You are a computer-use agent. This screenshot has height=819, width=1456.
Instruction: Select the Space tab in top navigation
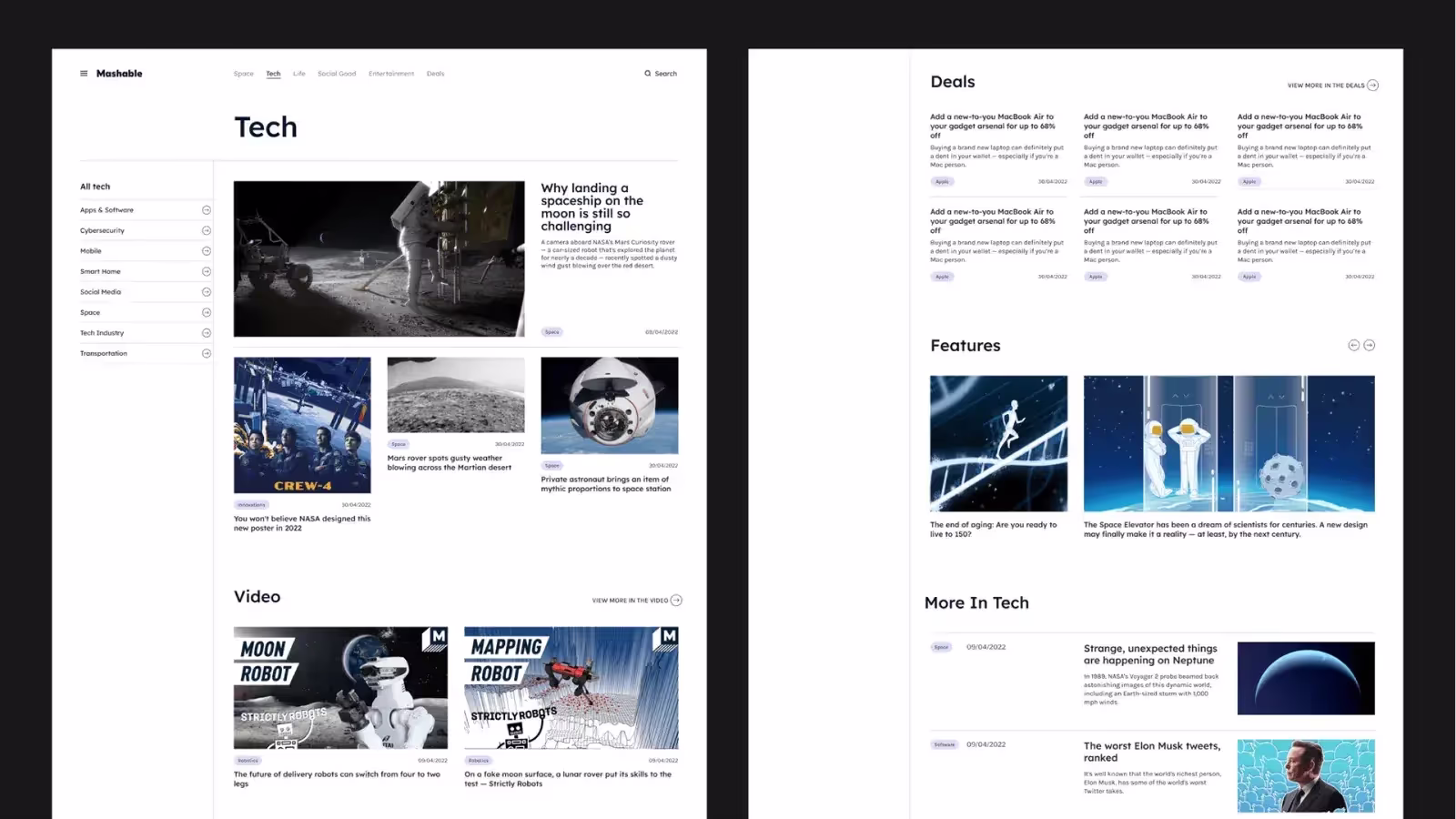tap(243, 74)
